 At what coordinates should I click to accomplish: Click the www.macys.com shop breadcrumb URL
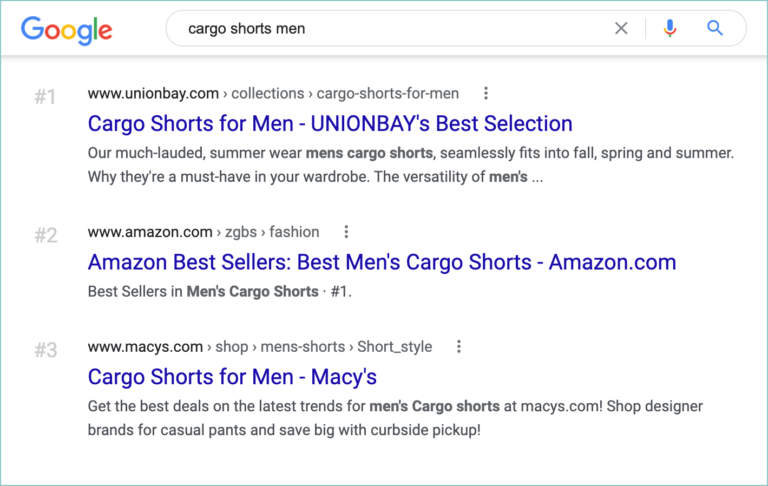260,346
